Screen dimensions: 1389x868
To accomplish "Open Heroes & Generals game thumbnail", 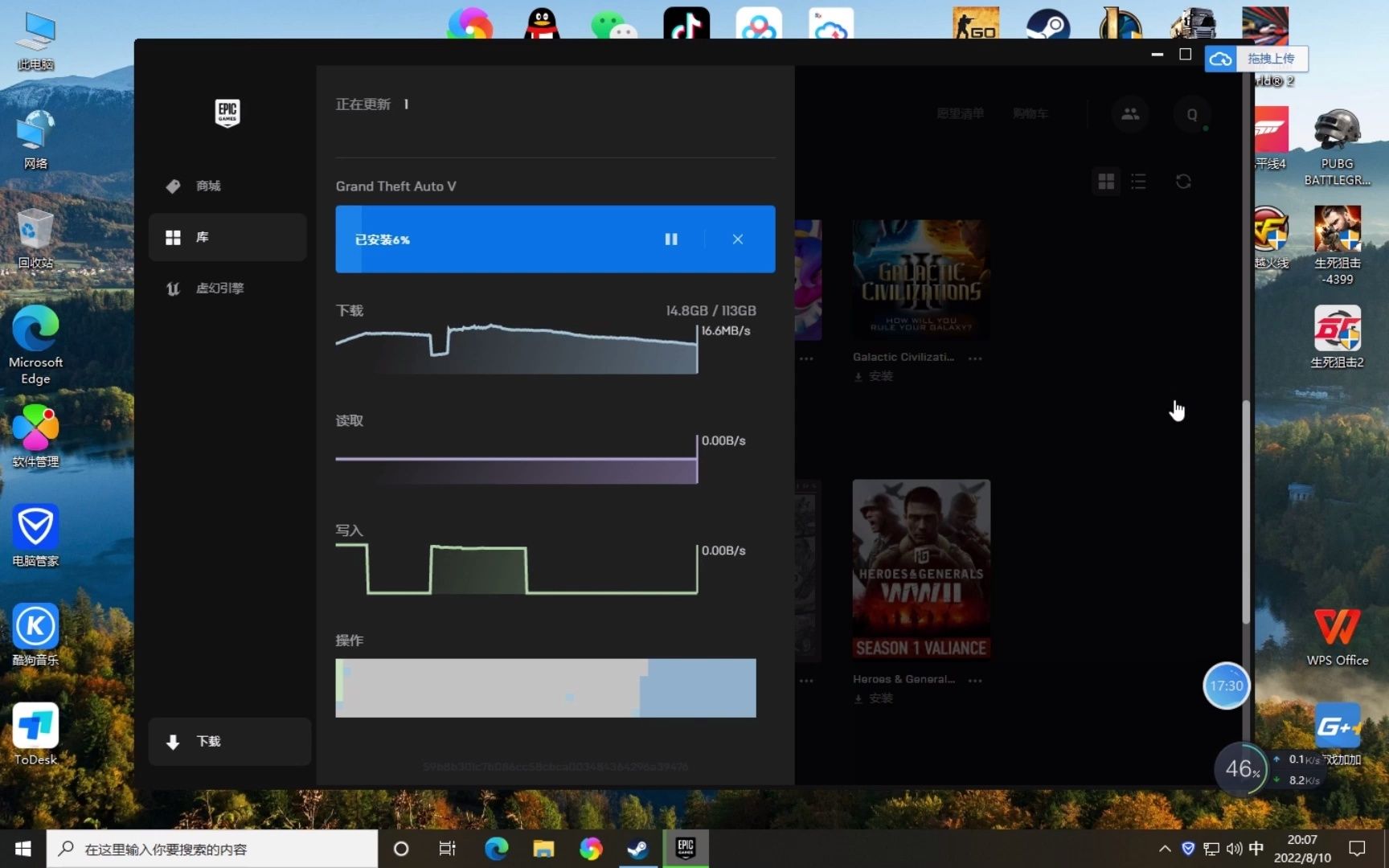I will (921, 570).
